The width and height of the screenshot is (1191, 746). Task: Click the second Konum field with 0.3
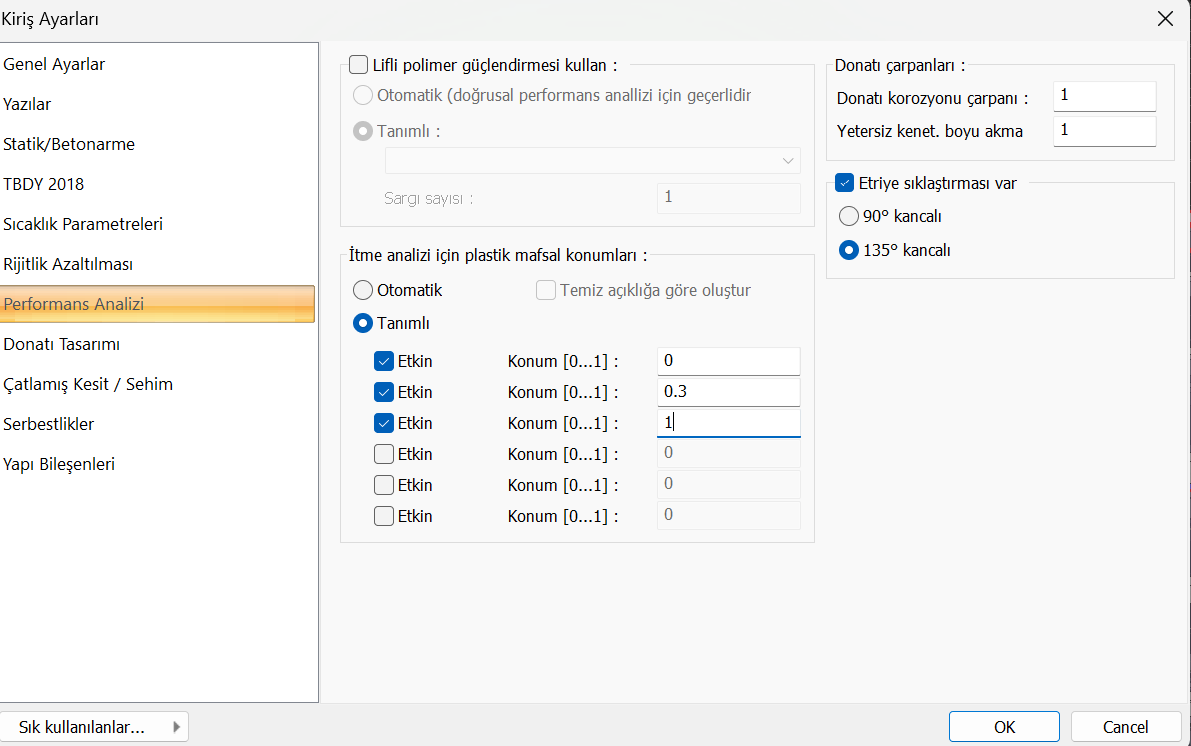728,392
